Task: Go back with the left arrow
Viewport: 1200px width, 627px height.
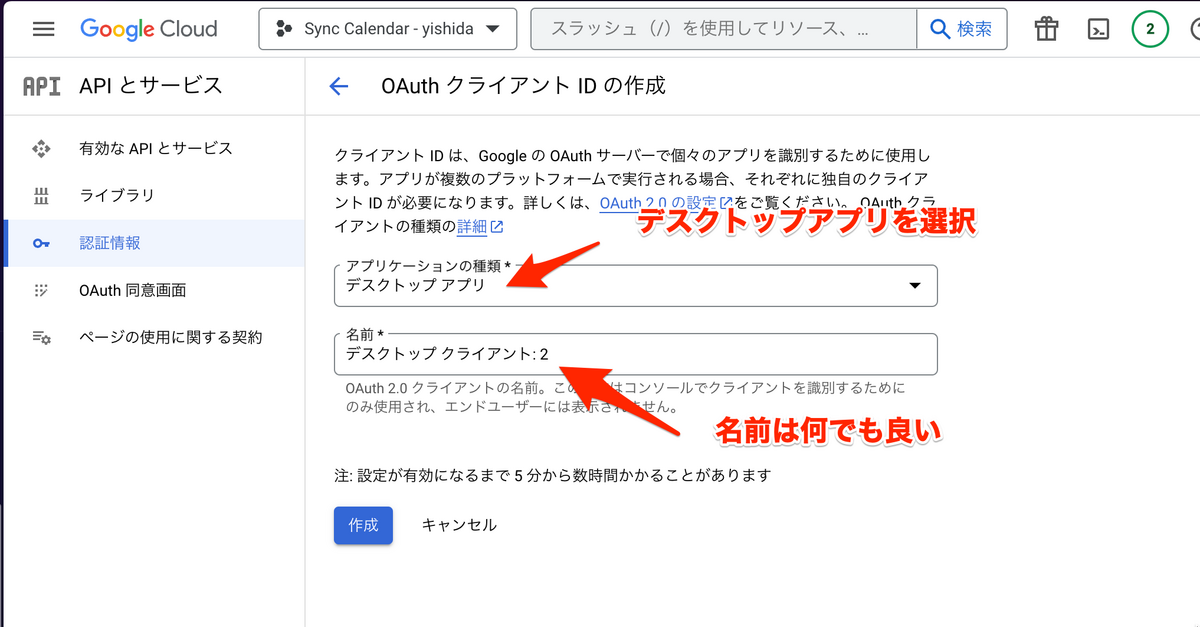Action: pyautogui.click(x=339, y=86)
